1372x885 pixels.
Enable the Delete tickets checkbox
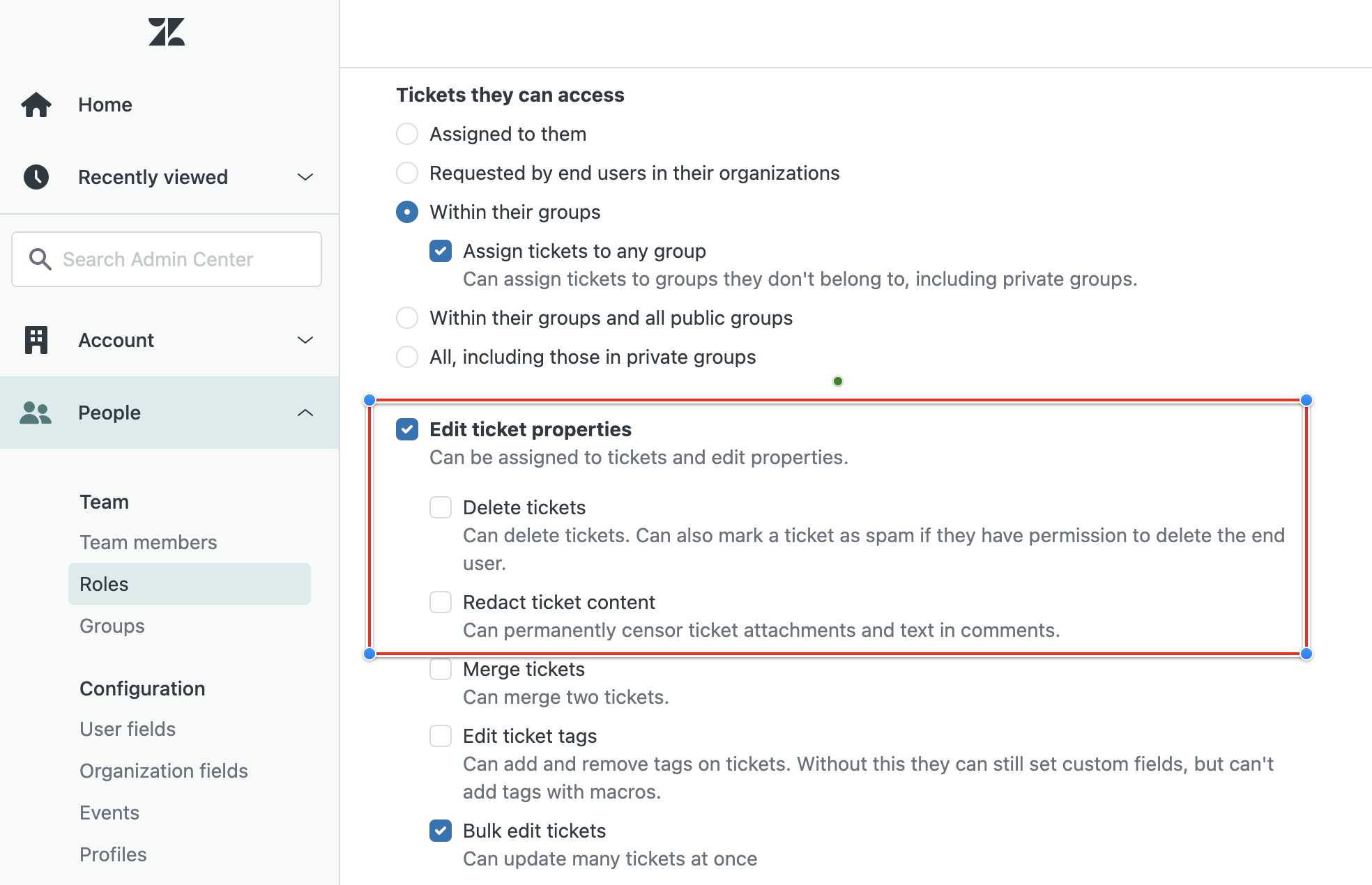[x=441, y=507]
